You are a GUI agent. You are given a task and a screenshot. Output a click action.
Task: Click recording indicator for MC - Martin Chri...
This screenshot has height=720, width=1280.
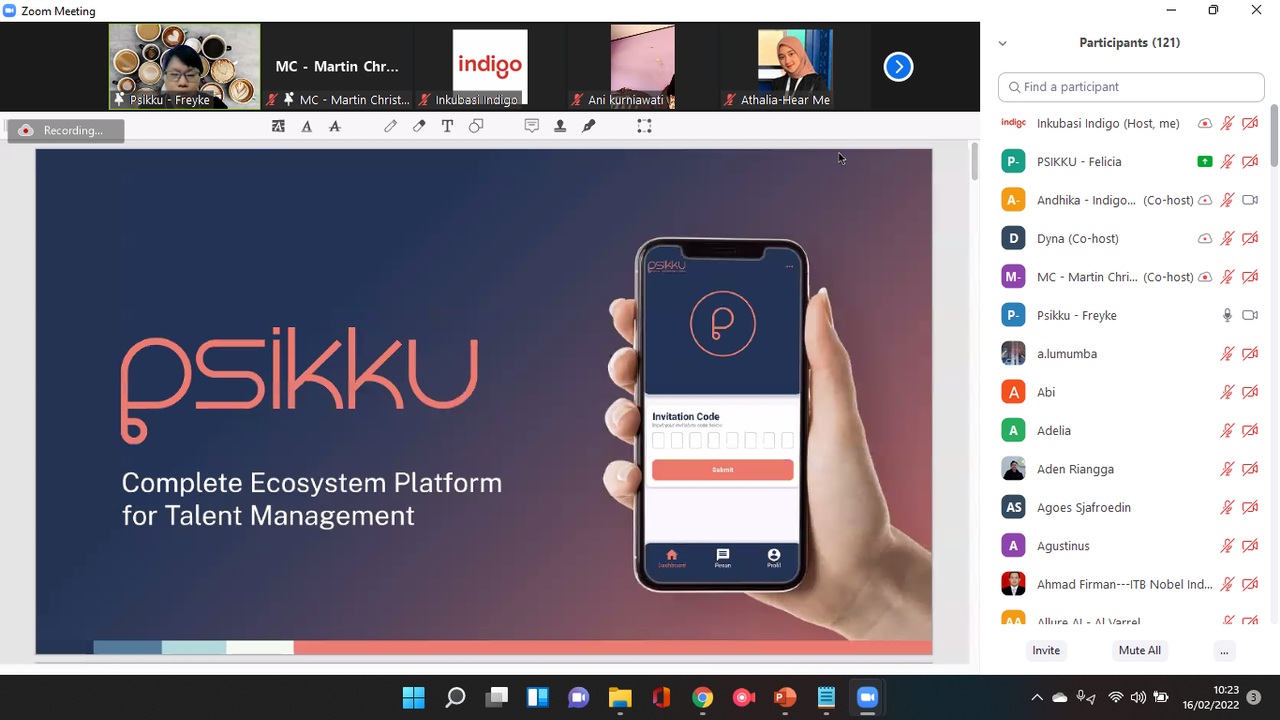[x=1205, y=277]
